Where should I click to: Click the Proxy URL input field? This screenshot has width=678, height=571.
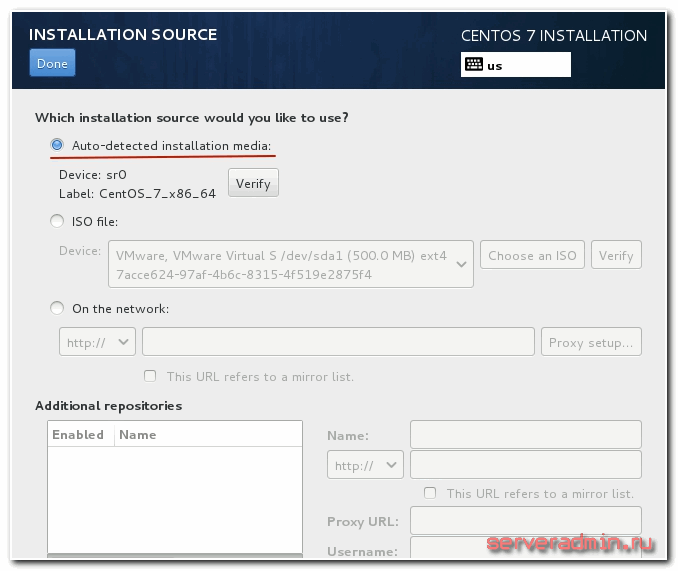pyautogui.click(x=525, y=521)
